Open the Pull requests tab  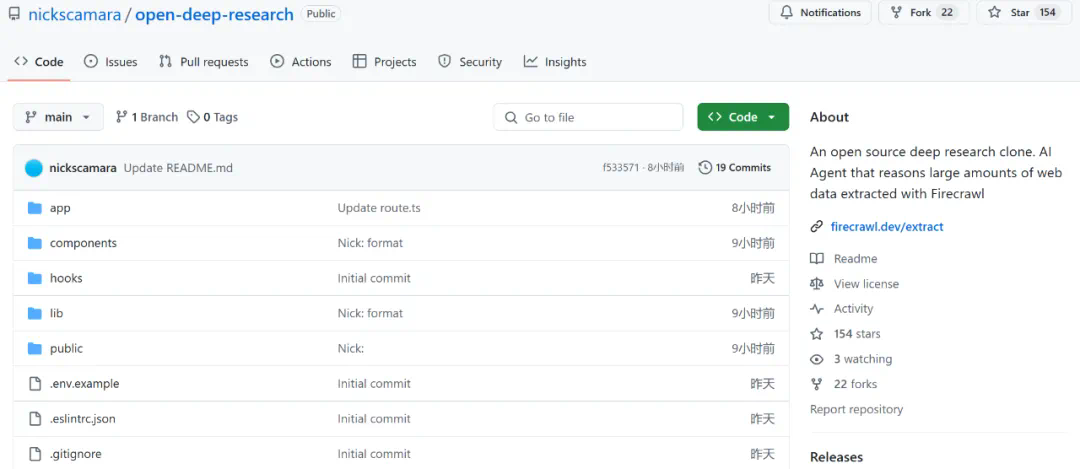(x=203, y=62)
